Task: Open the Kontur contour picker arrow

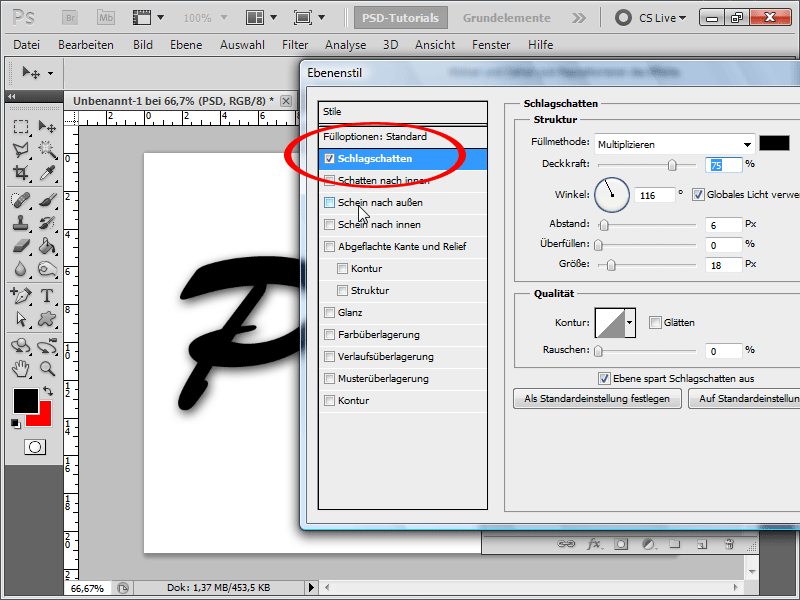Action: point(630,322)
